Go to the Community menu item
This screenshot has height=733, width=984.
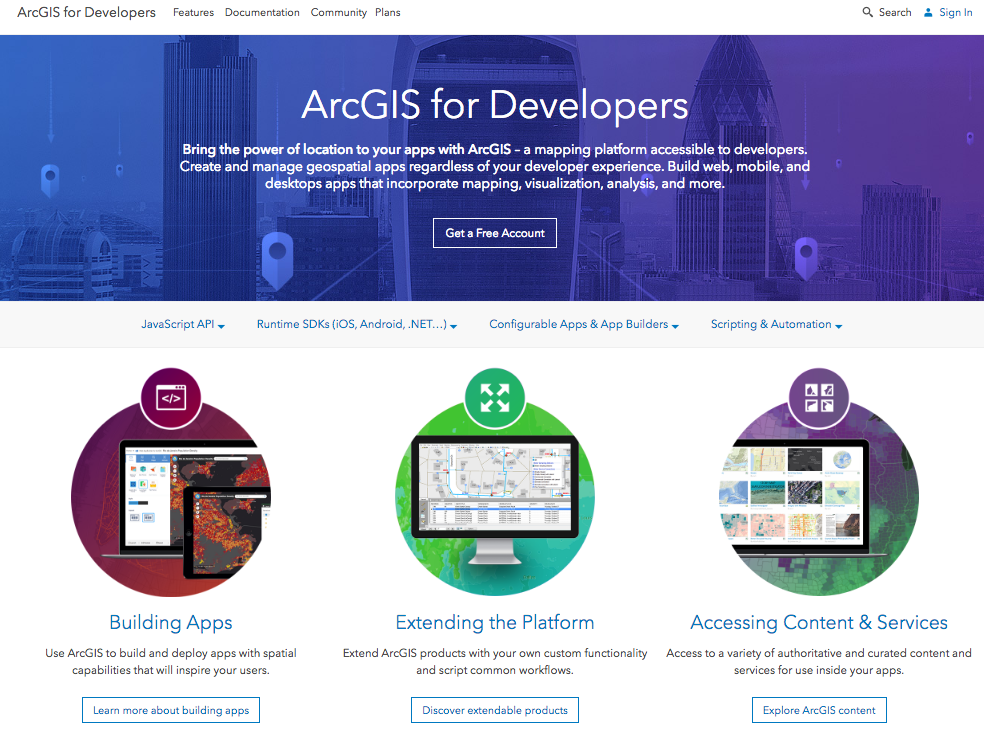click(x=338, y=13)
